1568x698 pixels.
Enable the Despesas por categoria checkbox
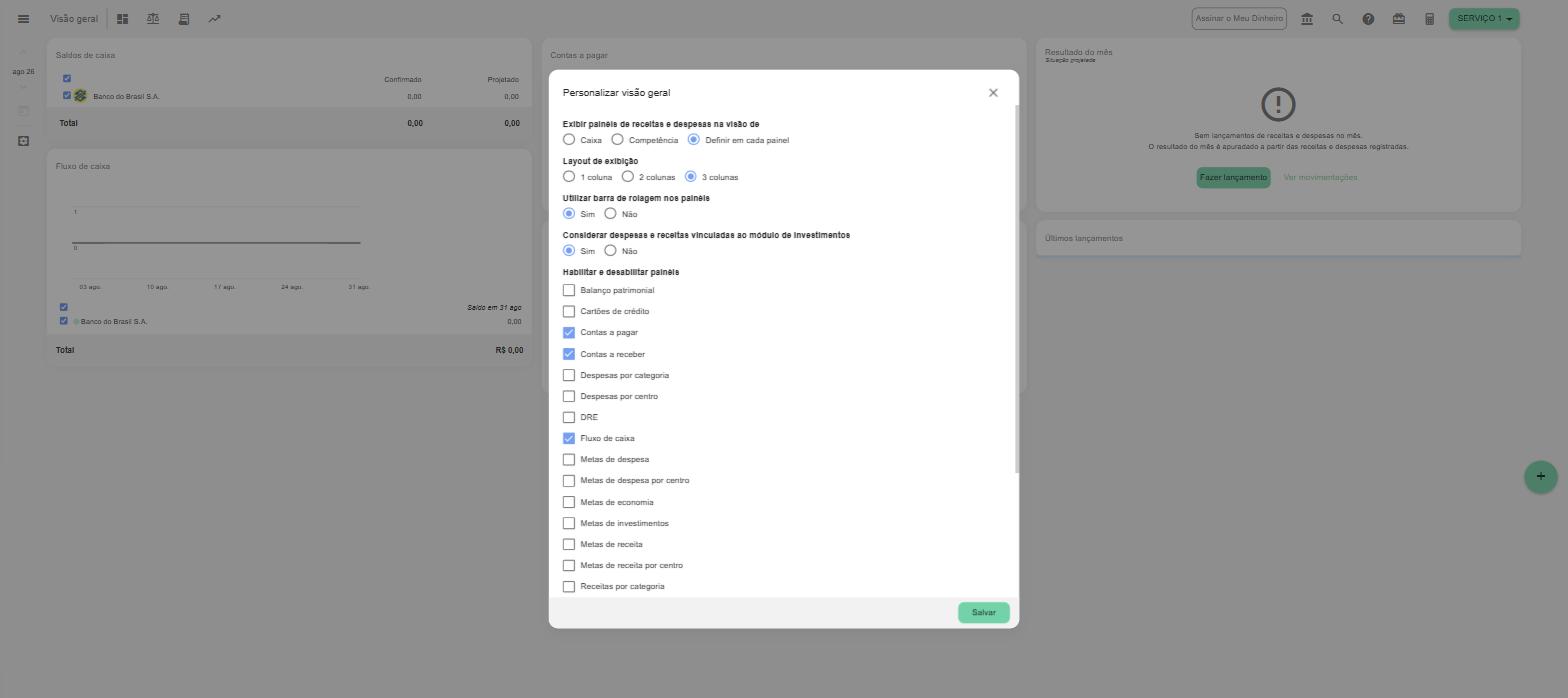pos(569,376)
